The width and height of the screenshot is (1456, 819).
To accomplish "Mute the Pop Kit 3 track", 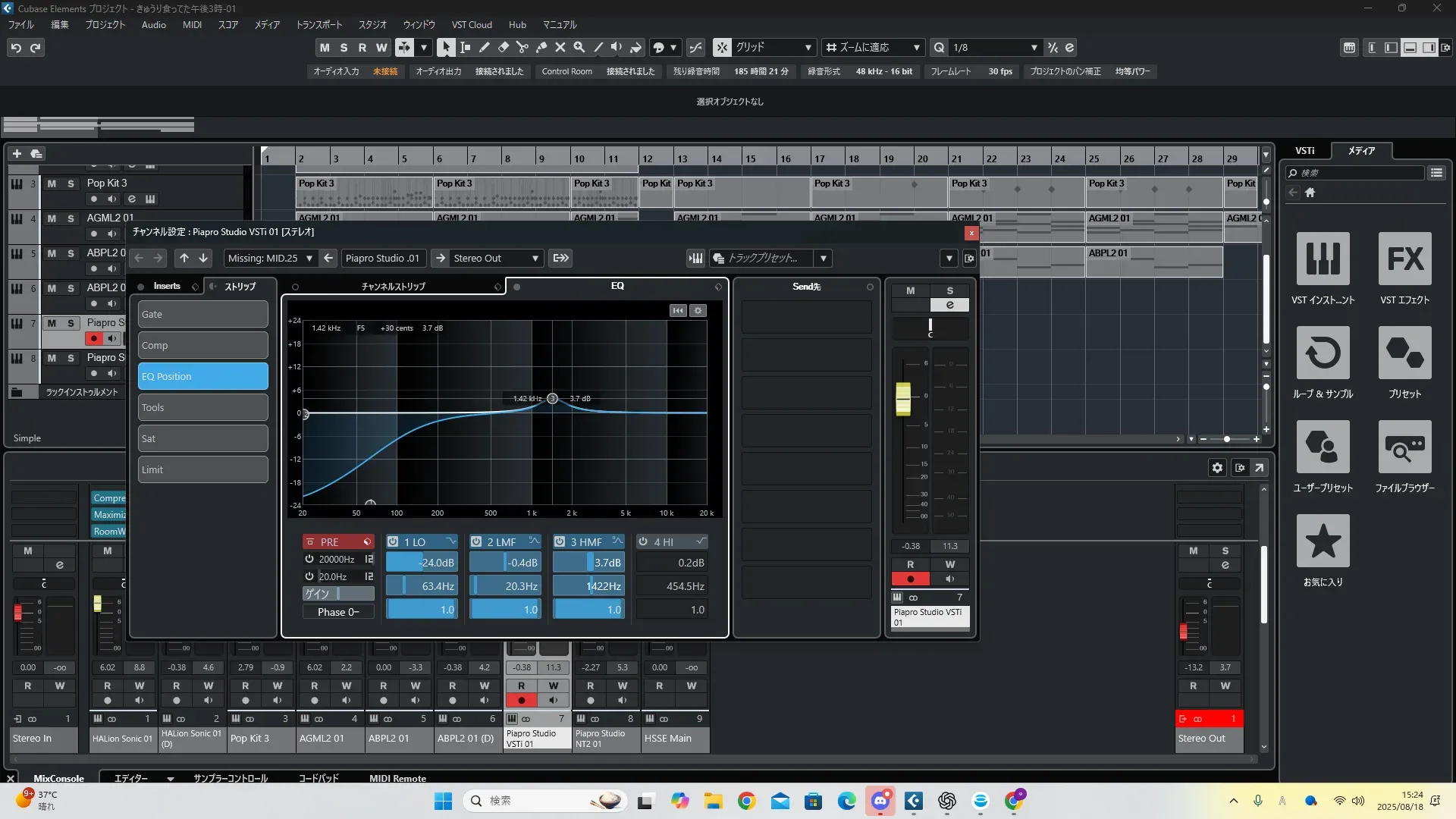I will pos(52,184).
